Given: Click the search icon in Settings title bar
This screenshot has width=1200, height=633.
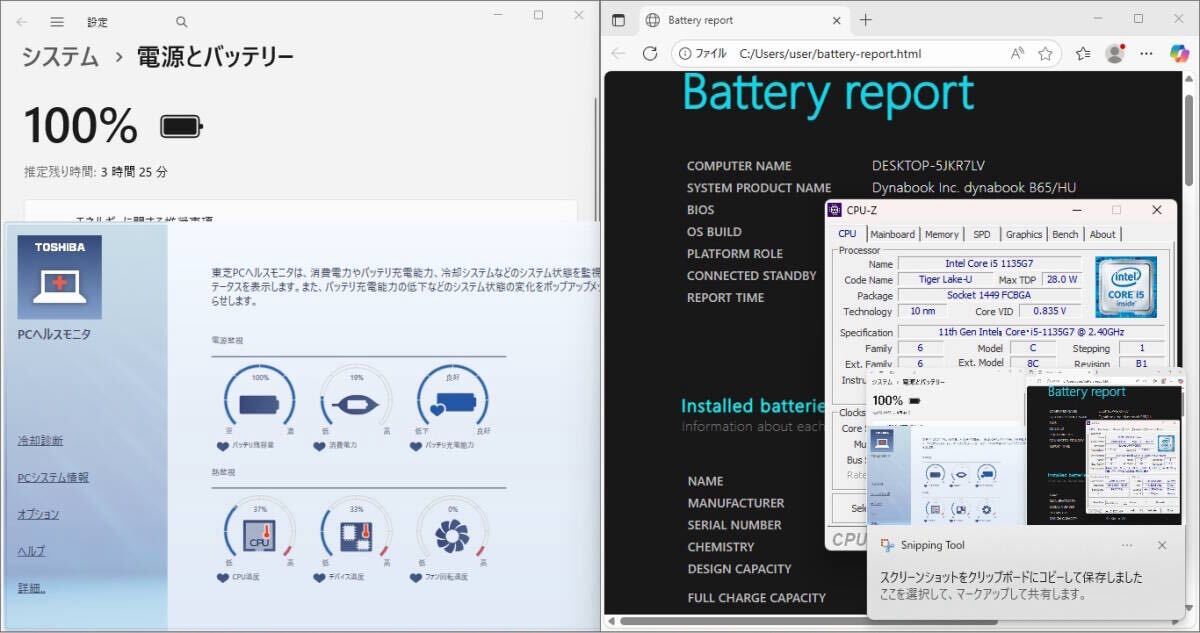Looking at the screenshot, I should pos(181,21).
